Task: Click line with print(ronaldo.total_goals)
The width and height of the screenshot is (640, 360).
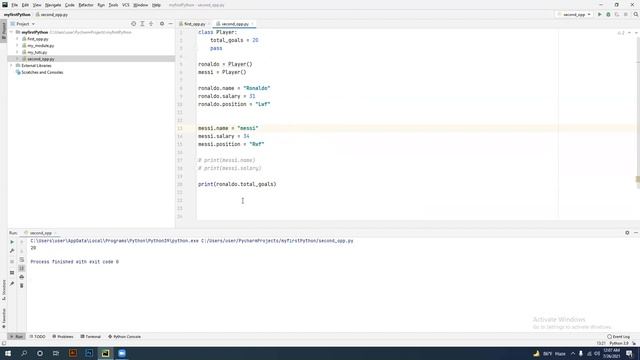Action: [x=237, y=184]
